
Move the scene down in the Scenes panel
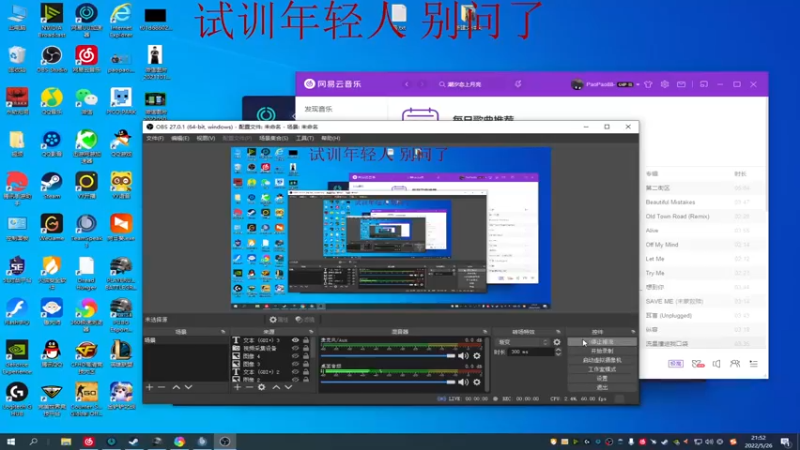point(188,387)
